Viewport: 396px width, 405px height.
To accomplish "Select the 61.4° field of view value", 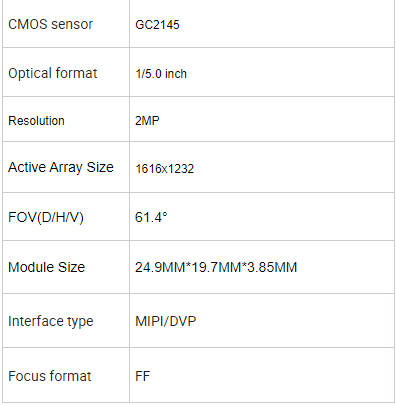I will 151,217.
